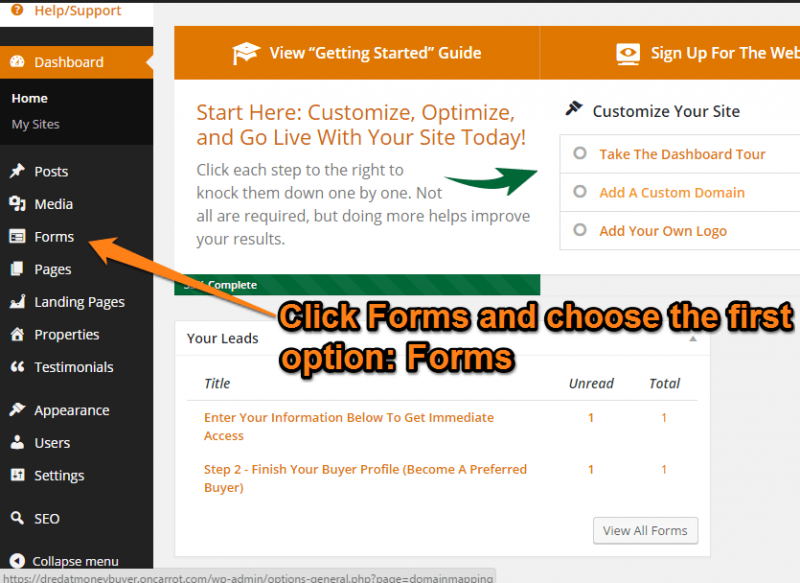Screen dimensions: 800x583
Task: Mark Take The Dashboard Tour step circle
Action: 580,153
